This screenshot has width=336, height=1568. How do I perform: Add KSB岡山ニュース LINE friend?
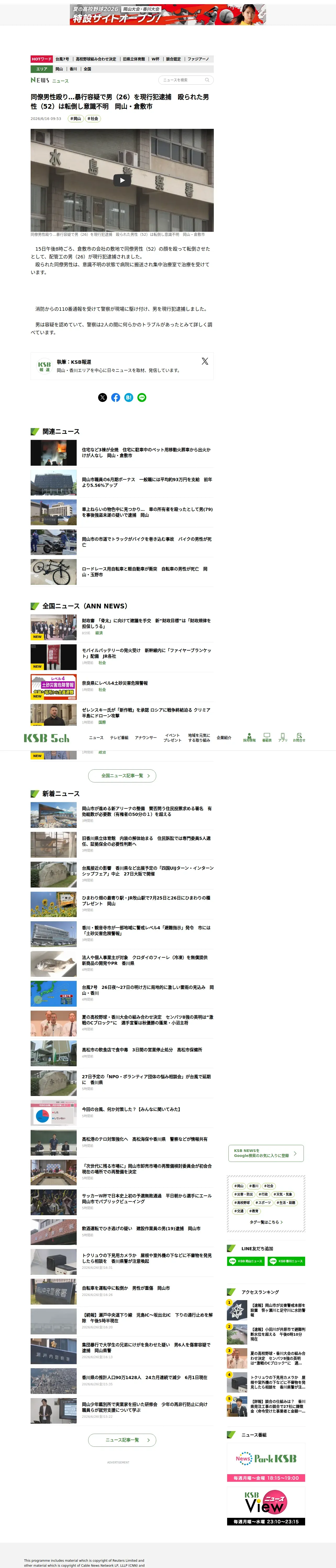point(245,1261)
